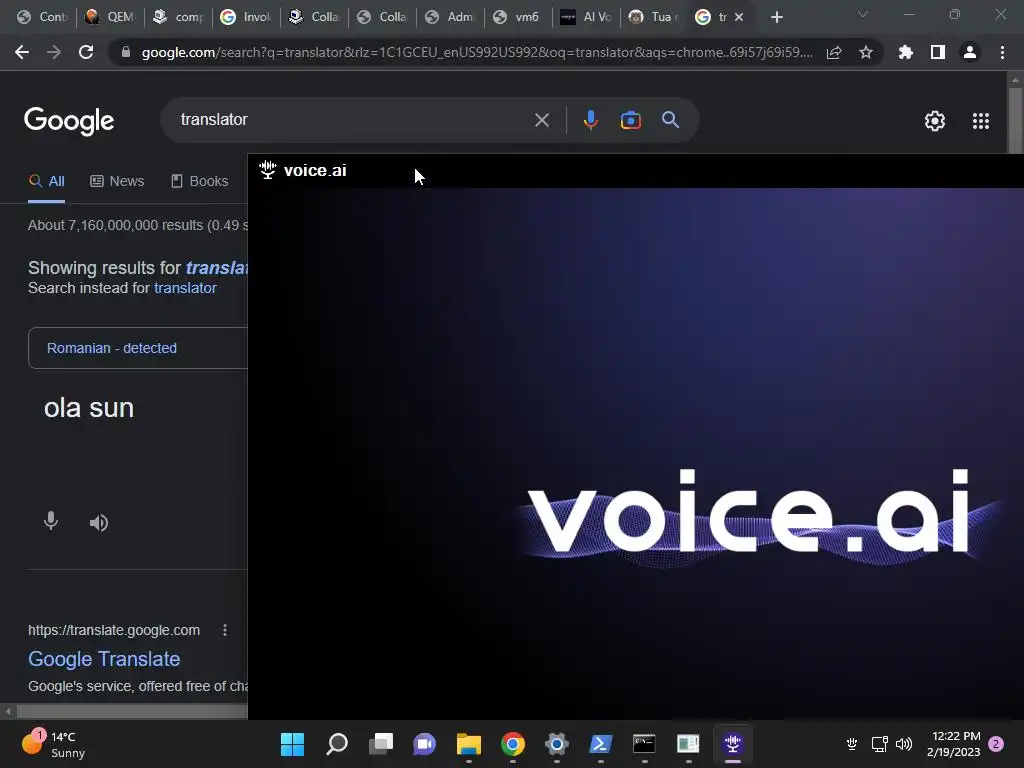Clear the search box with the X
1024x768 pixels.
[541, 120]
